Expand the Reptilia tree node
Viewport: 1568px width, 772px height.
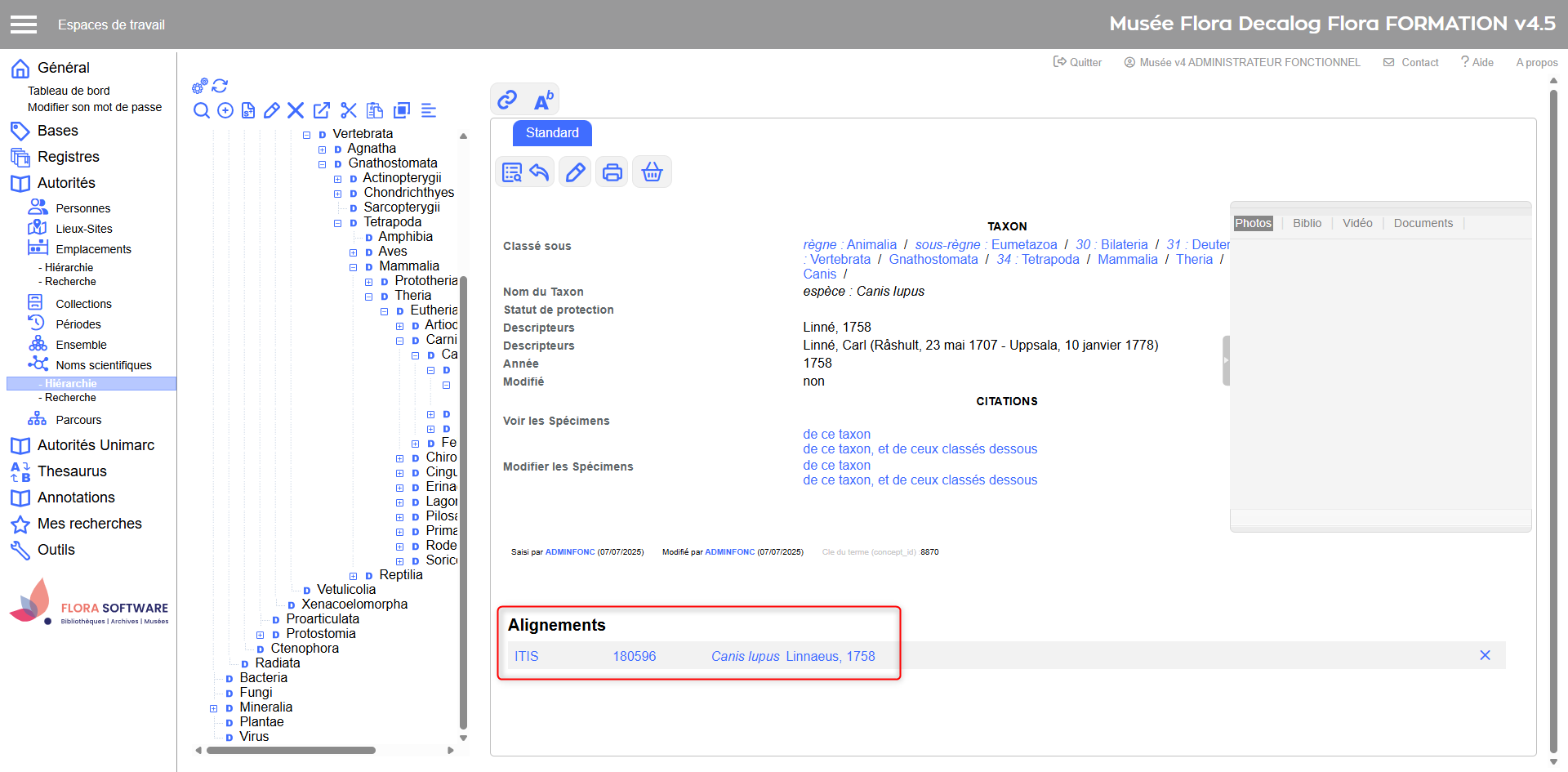tap(354, 576)
